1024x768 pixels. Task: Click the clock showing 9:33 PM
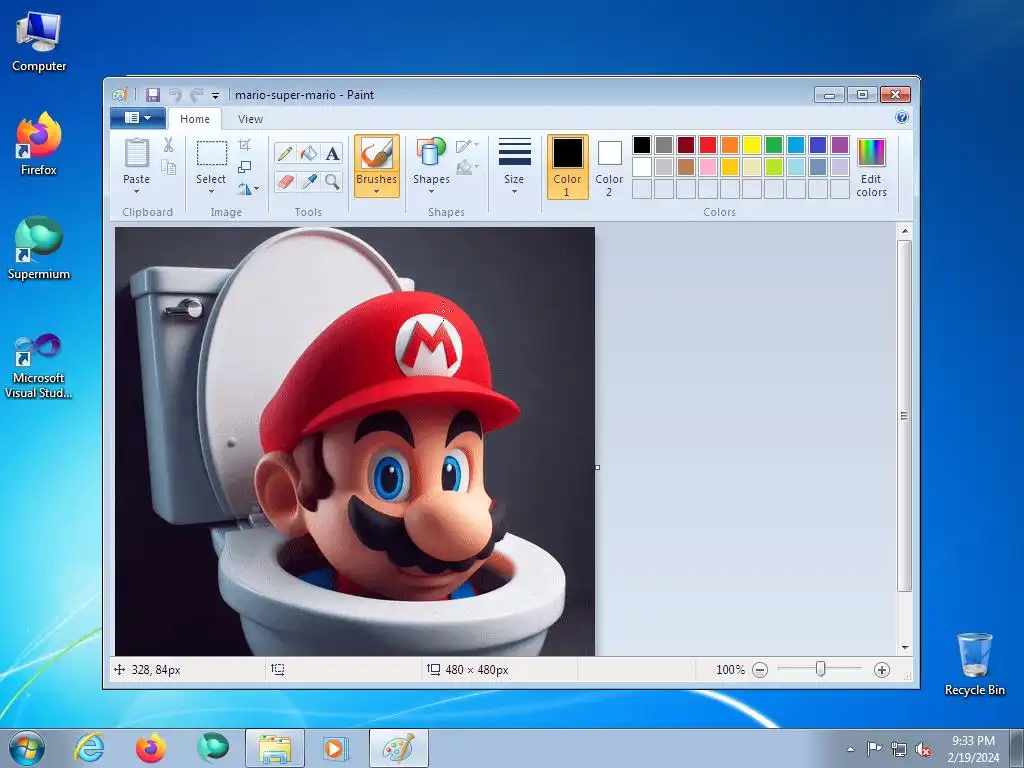click(x=974, y=741)
